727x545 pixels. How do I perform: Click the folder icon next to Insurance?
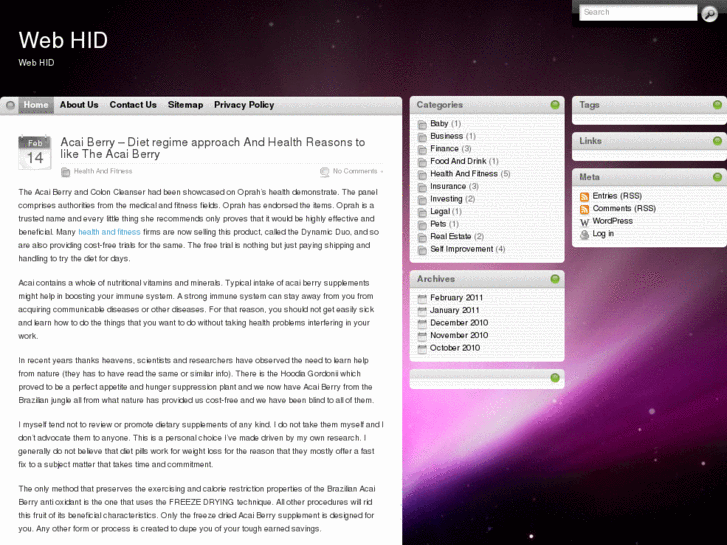tap(422, 187)
